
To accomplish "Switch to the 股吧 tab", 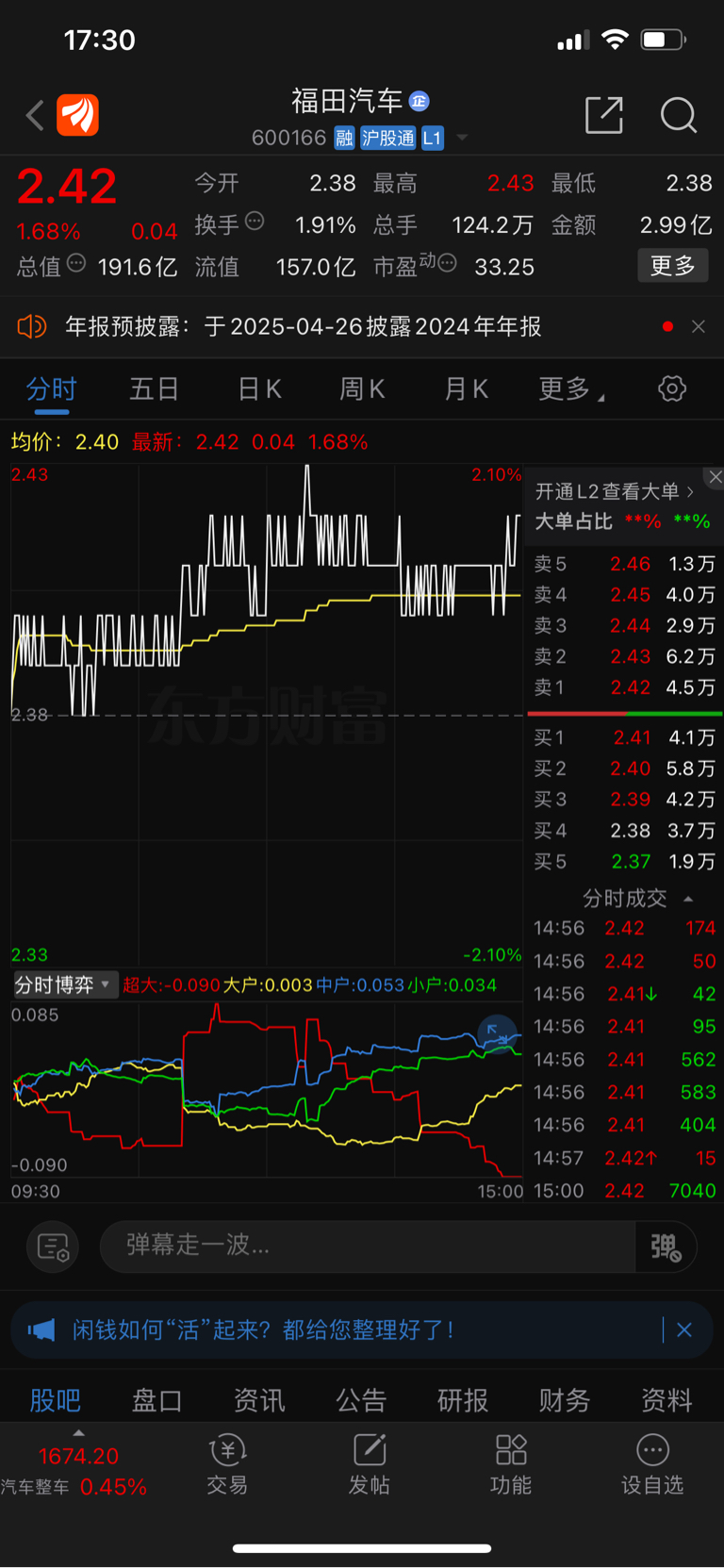I will tap(56, 1400).
